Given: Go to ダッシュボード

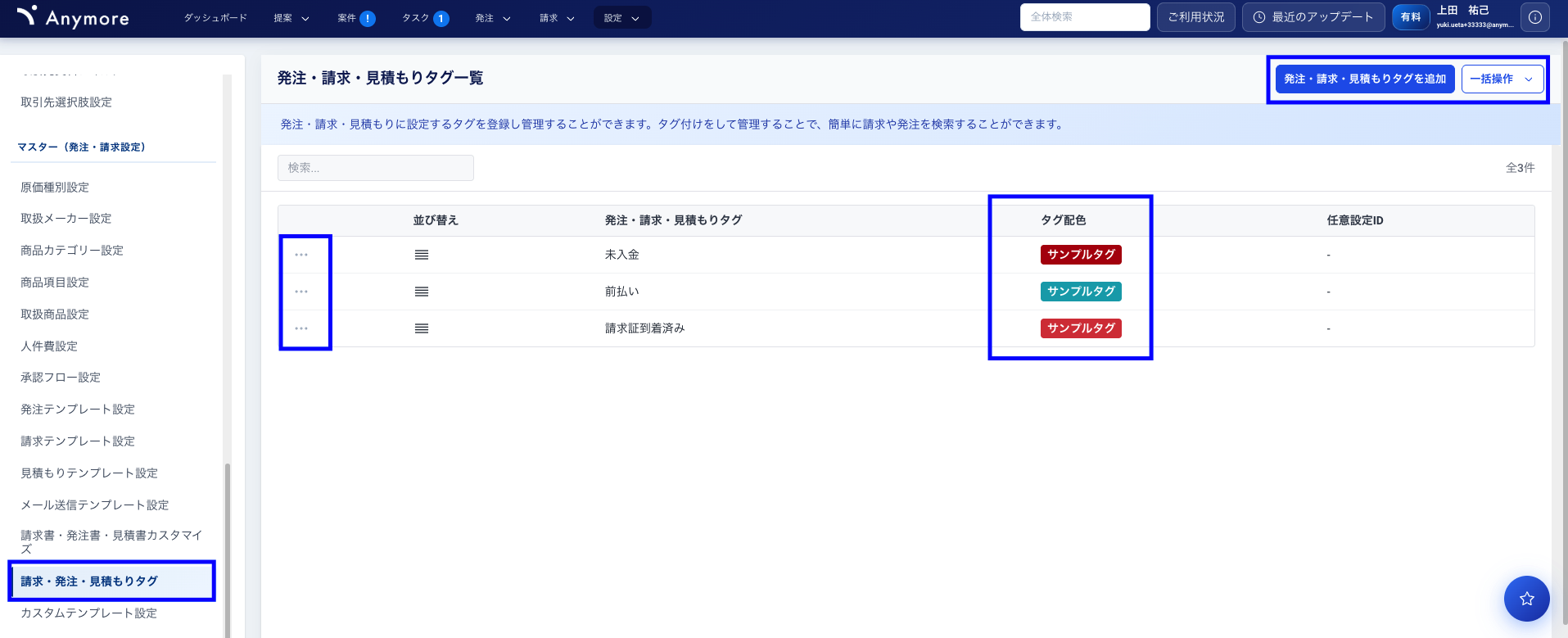Looking at the screenshot, I should (x=215, y=18).
